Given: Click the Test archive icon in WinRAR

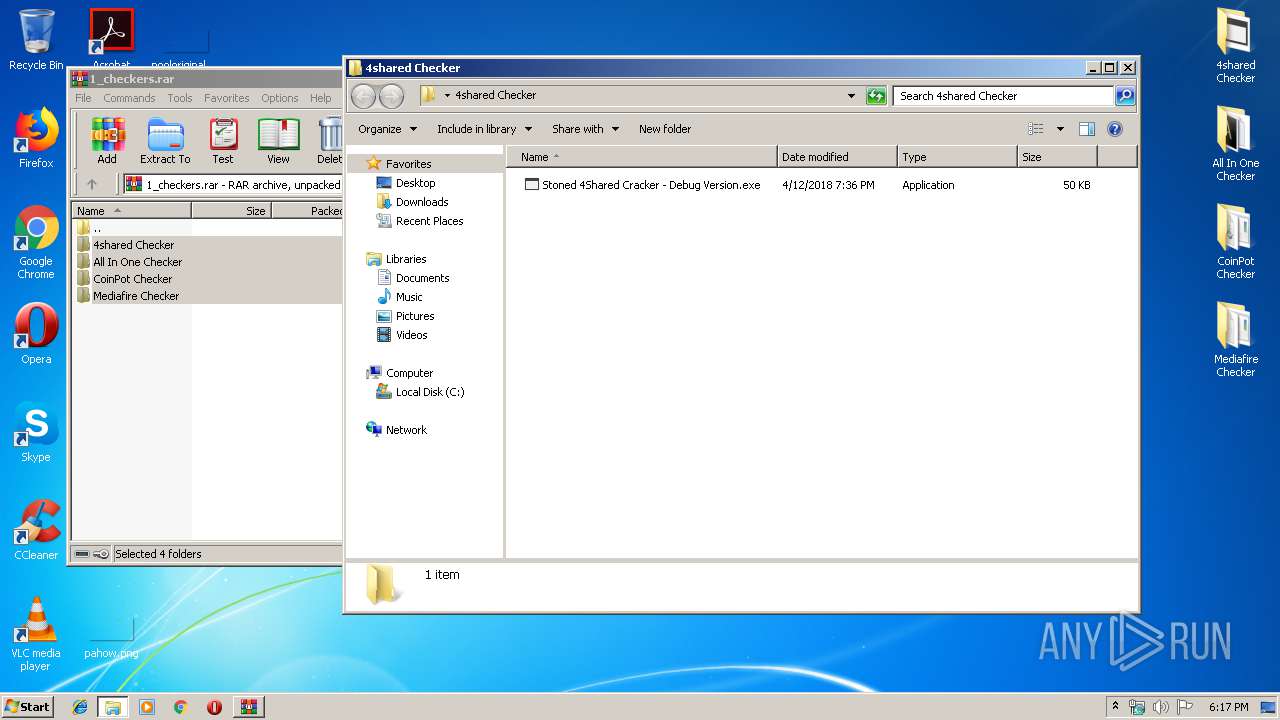Looking at the screenshot, I should coord(223,141).
